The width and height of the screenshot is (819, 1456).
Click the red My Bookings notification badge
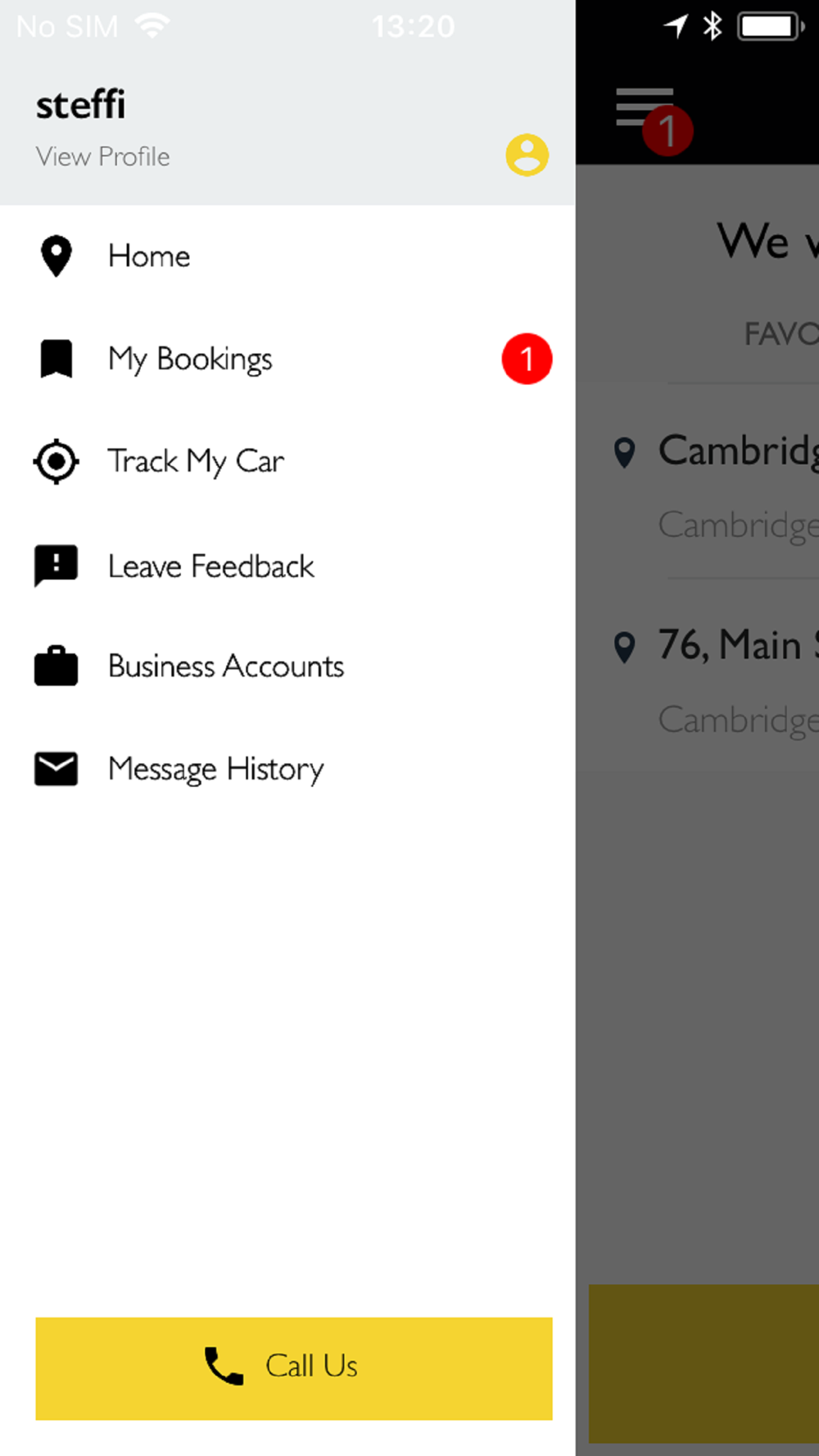point(527,359)
